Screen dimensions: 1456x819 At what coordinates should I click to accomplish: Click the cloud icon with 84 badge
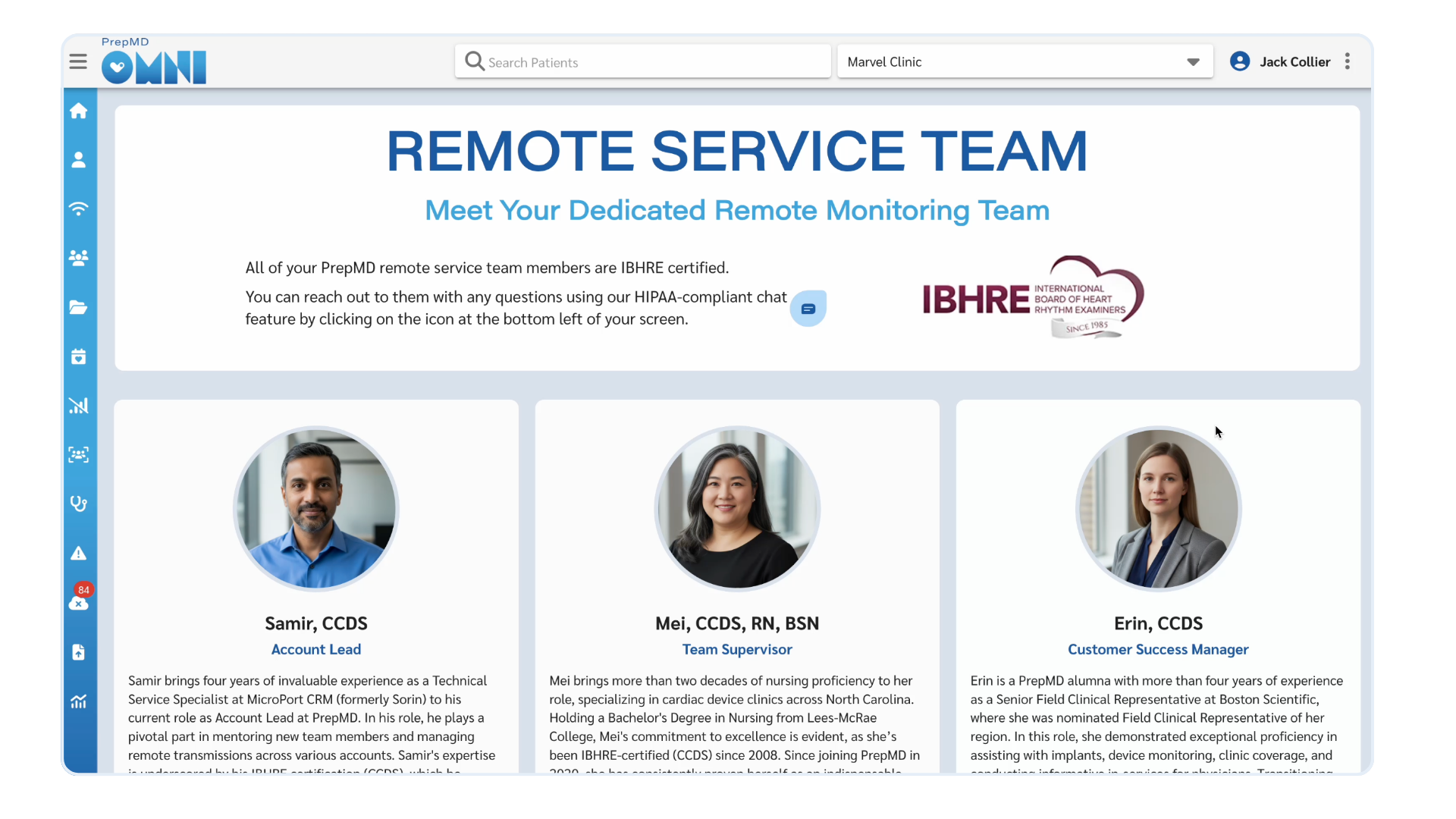pyautogui.click(x=78, y=603)
